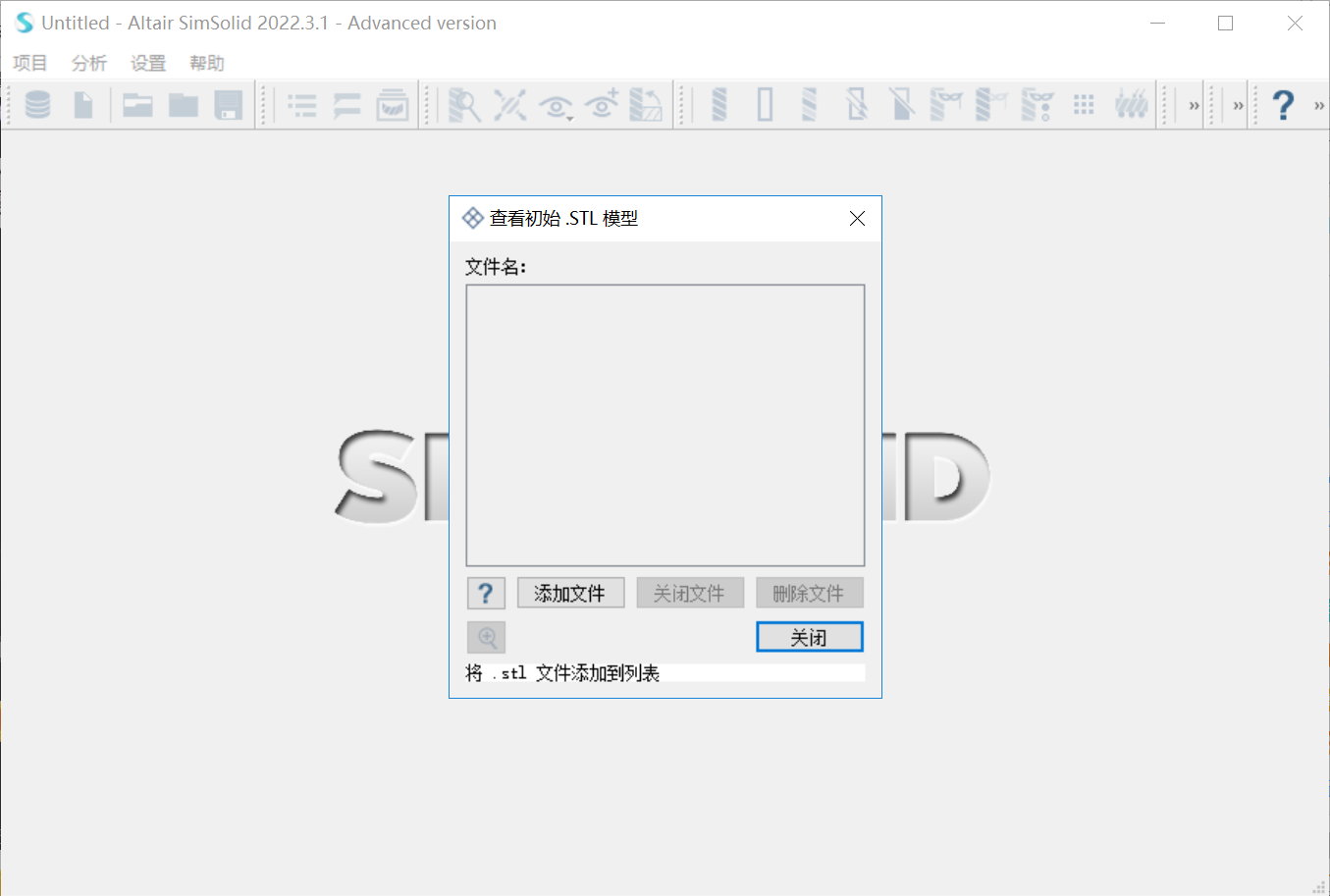Click inside the empty 文件名 list box
This screenshot has height=896, width=1330.
[665, 425]
